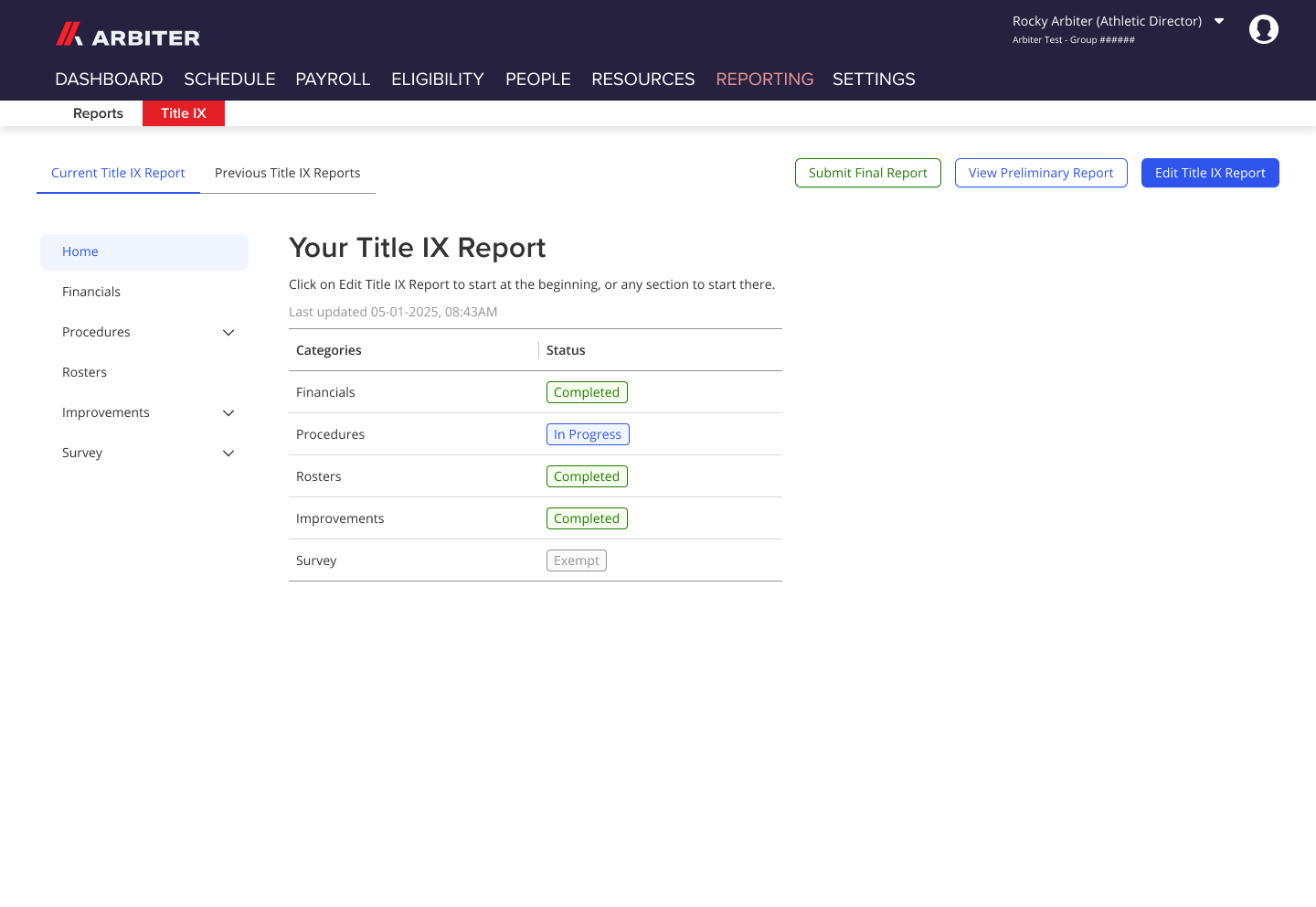Image resolution: width=1316 pixels, height=907 pixels.
Task: Open the View Preliminary Report
Action: (1041, 173)
